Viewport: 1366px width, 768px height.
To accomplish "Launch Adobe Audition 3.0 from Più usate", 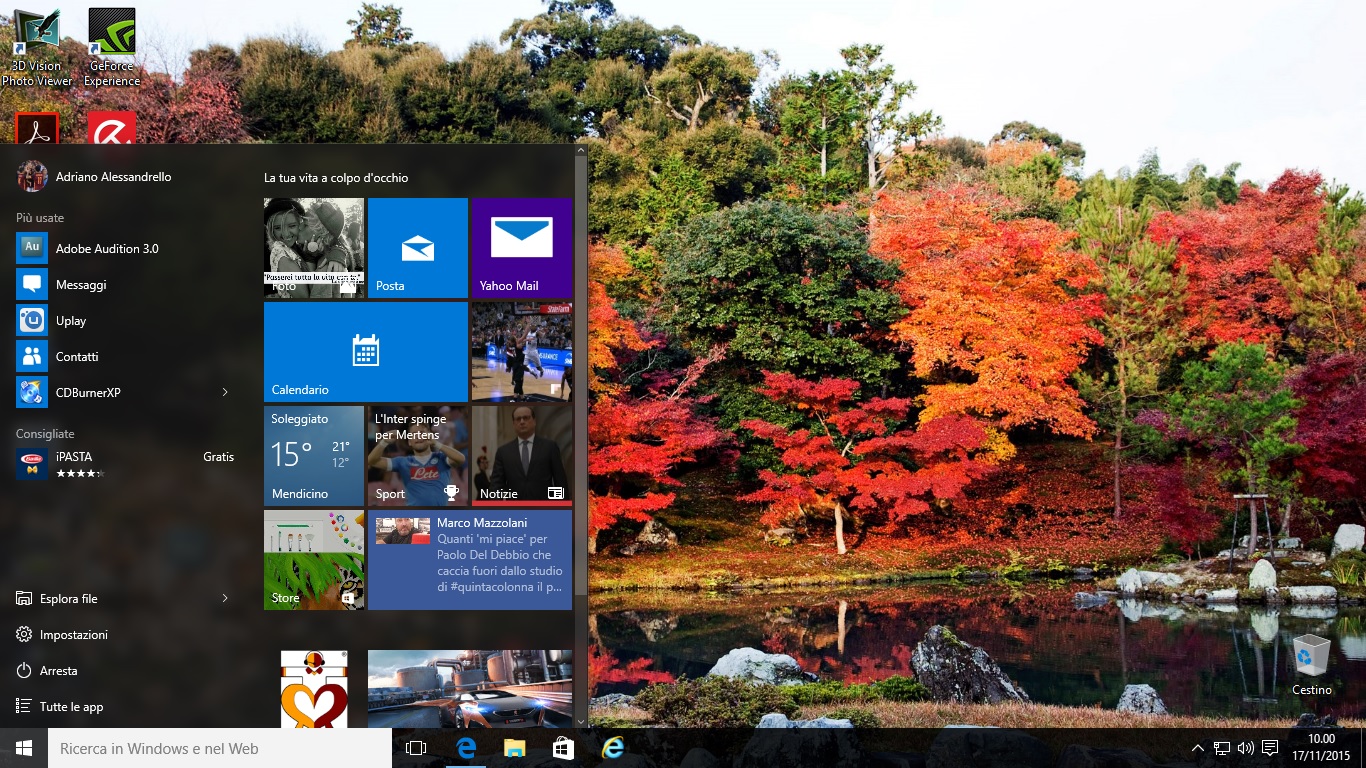I will pyautogui.click(x=125, y=248).
